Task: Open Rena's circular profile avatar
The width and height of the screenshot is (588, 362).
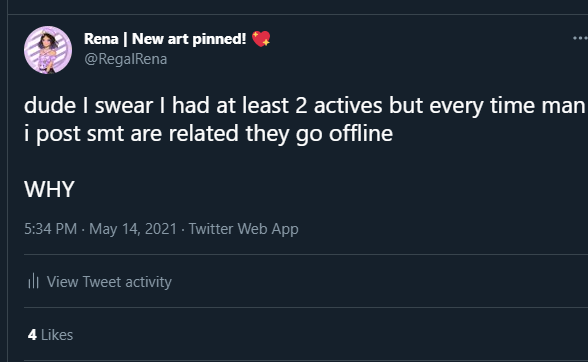Action: (x=48, y=50)
